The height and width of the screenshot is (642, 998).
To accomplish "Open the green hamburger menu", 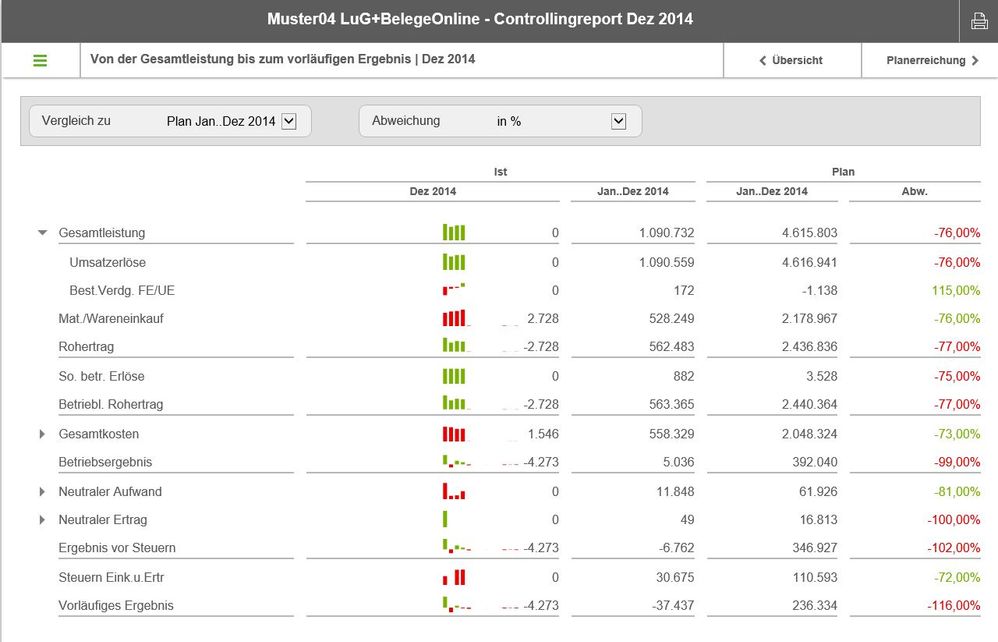I will click(40, 60).
